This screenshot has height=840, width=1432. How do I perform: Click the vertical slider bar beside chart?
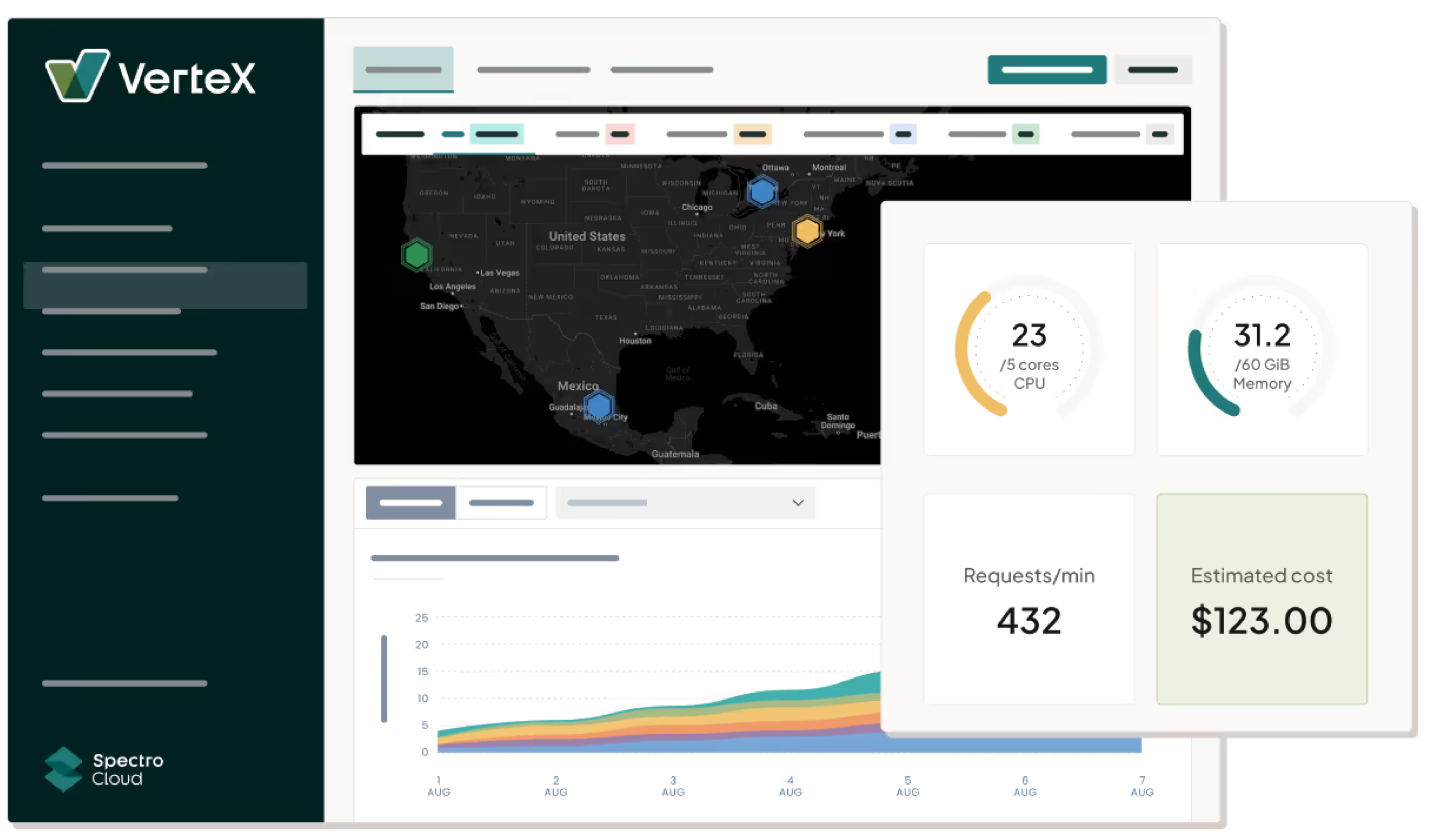pos(384,679)
